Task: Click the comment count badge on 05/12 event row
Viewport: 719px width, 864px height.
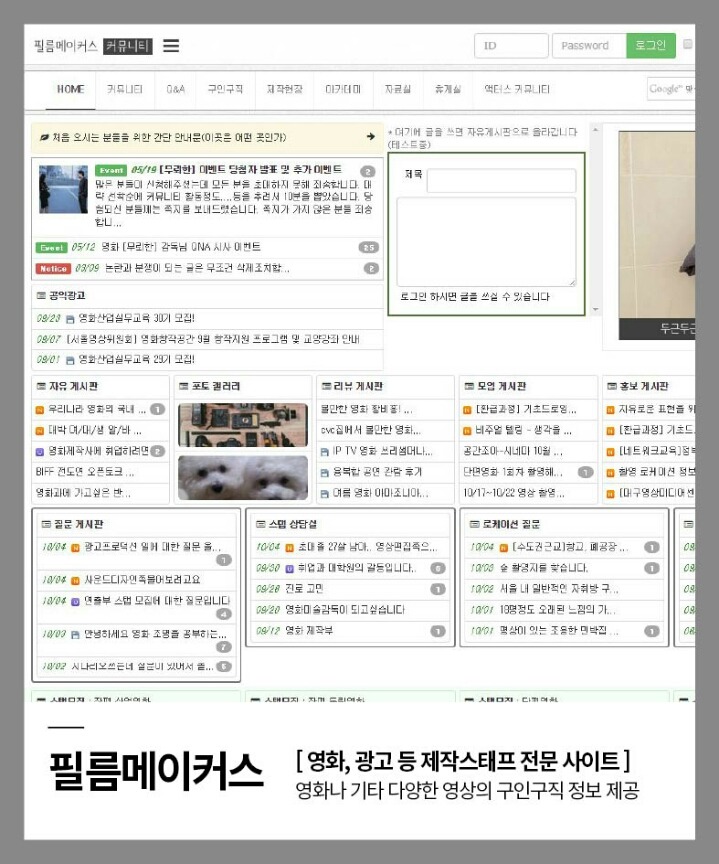Action: tap(369, 247)
